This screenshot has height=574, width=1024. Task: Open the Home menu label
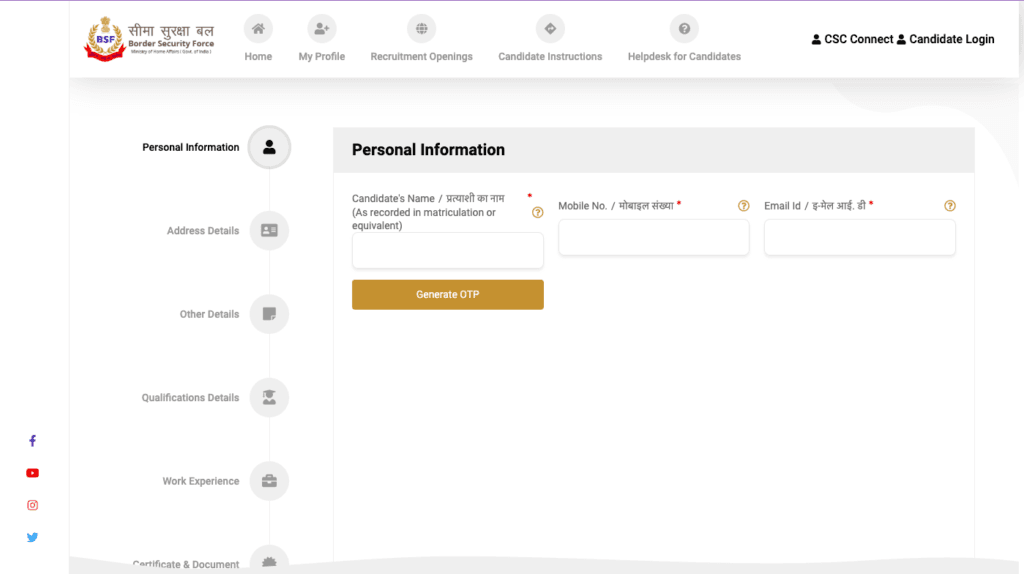pyautogui.click(x=259, y=57)
